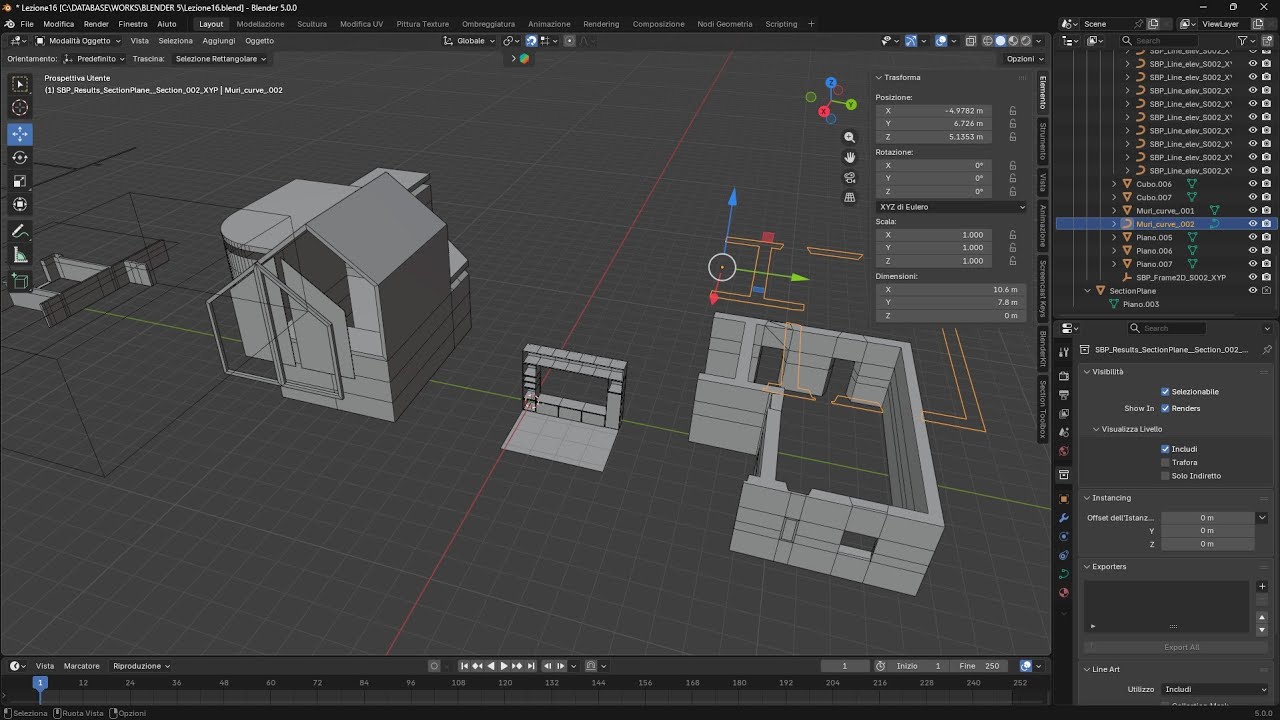Click current frame marker on timeline
The height and width of the screenshot is (720, 1280).
click(x=40, y=683)
